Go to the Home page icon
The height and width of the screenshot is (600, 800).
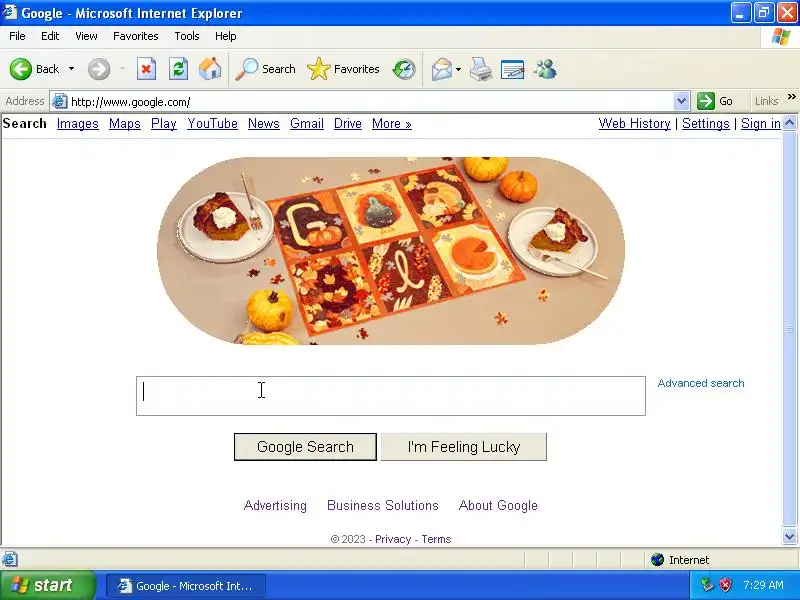point(210,69)
